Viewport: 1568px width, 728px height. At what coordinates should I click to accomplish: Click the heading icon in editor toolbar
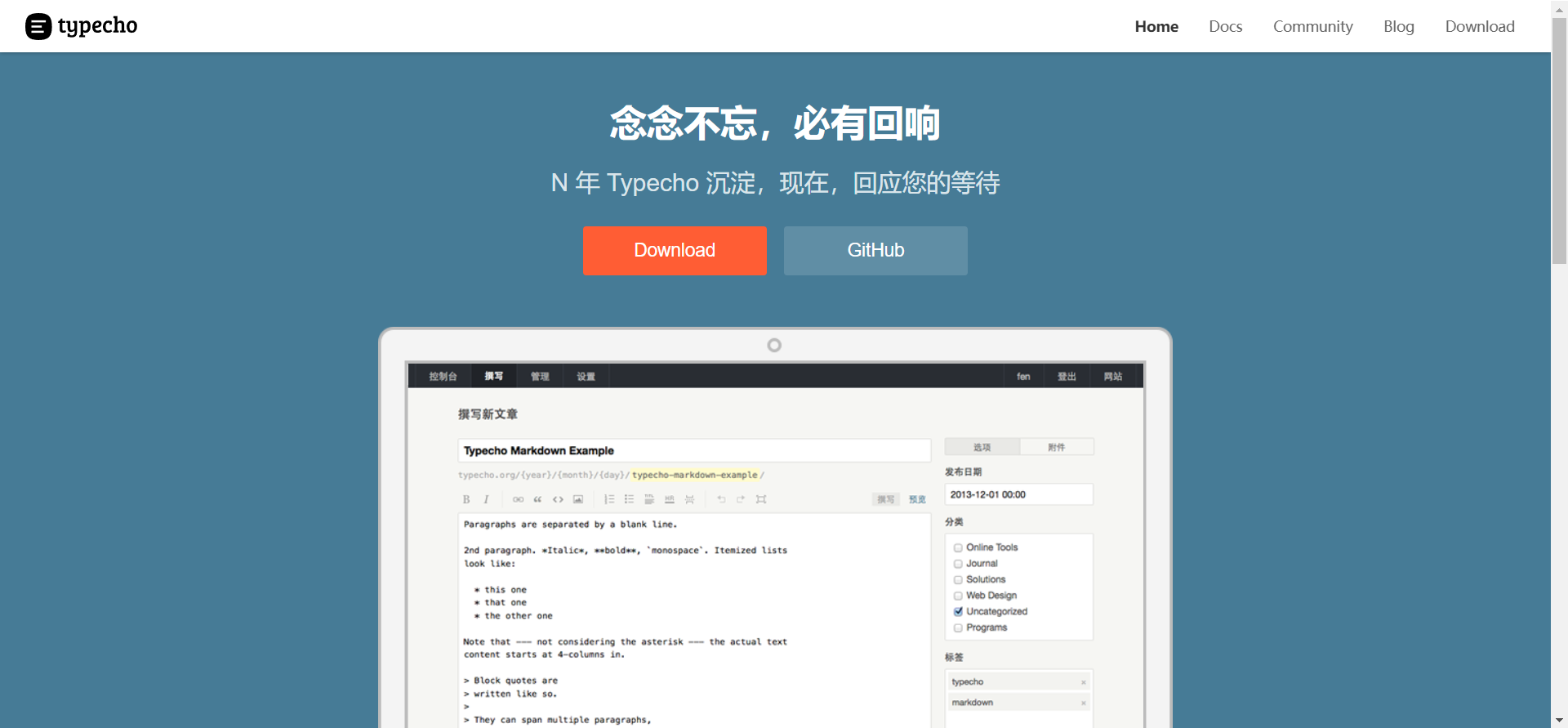coord(649,499)
